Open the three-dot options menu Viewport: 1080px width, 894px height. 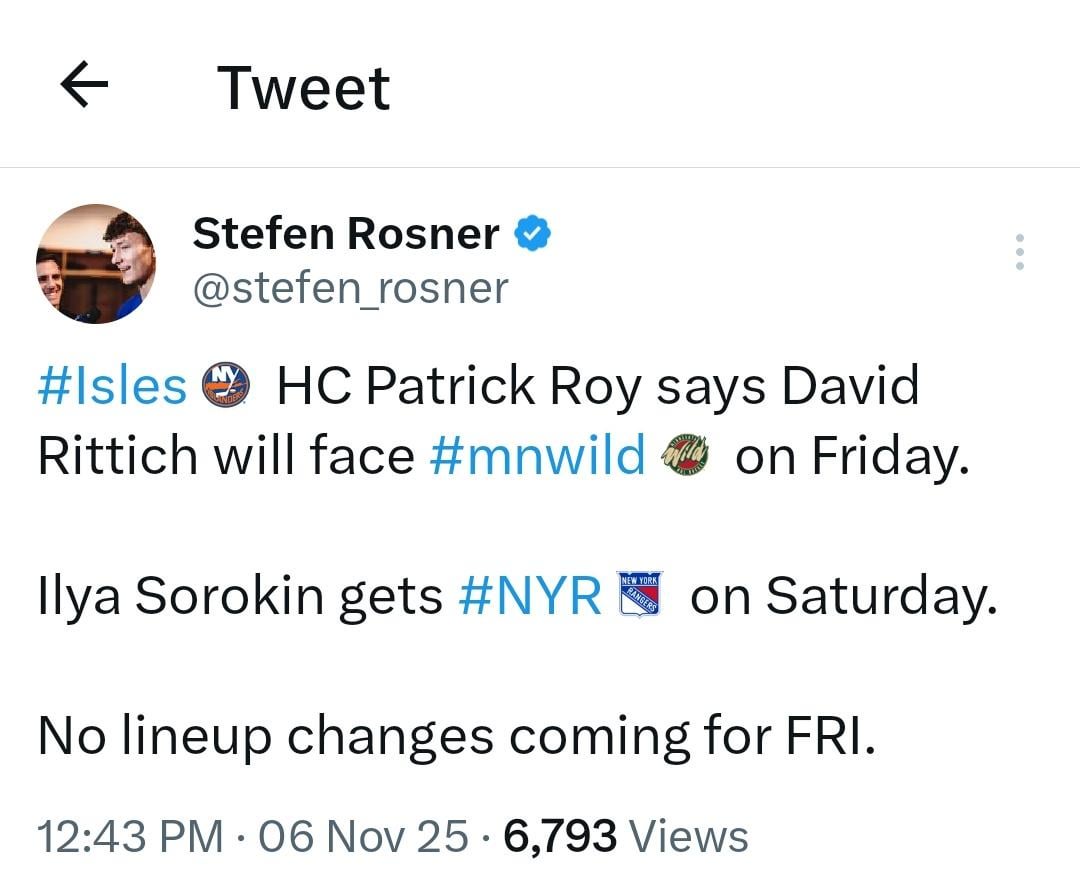coord(1019,253)
